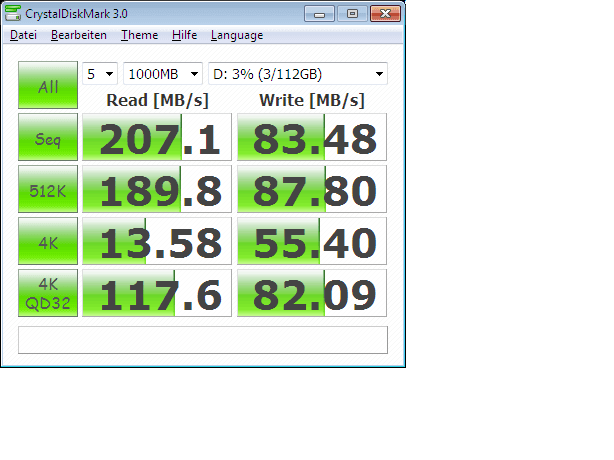Screen dimensions: 614x460
Task: Minimize the CrystalDiskMark window
Action: [x=320, y=14]
